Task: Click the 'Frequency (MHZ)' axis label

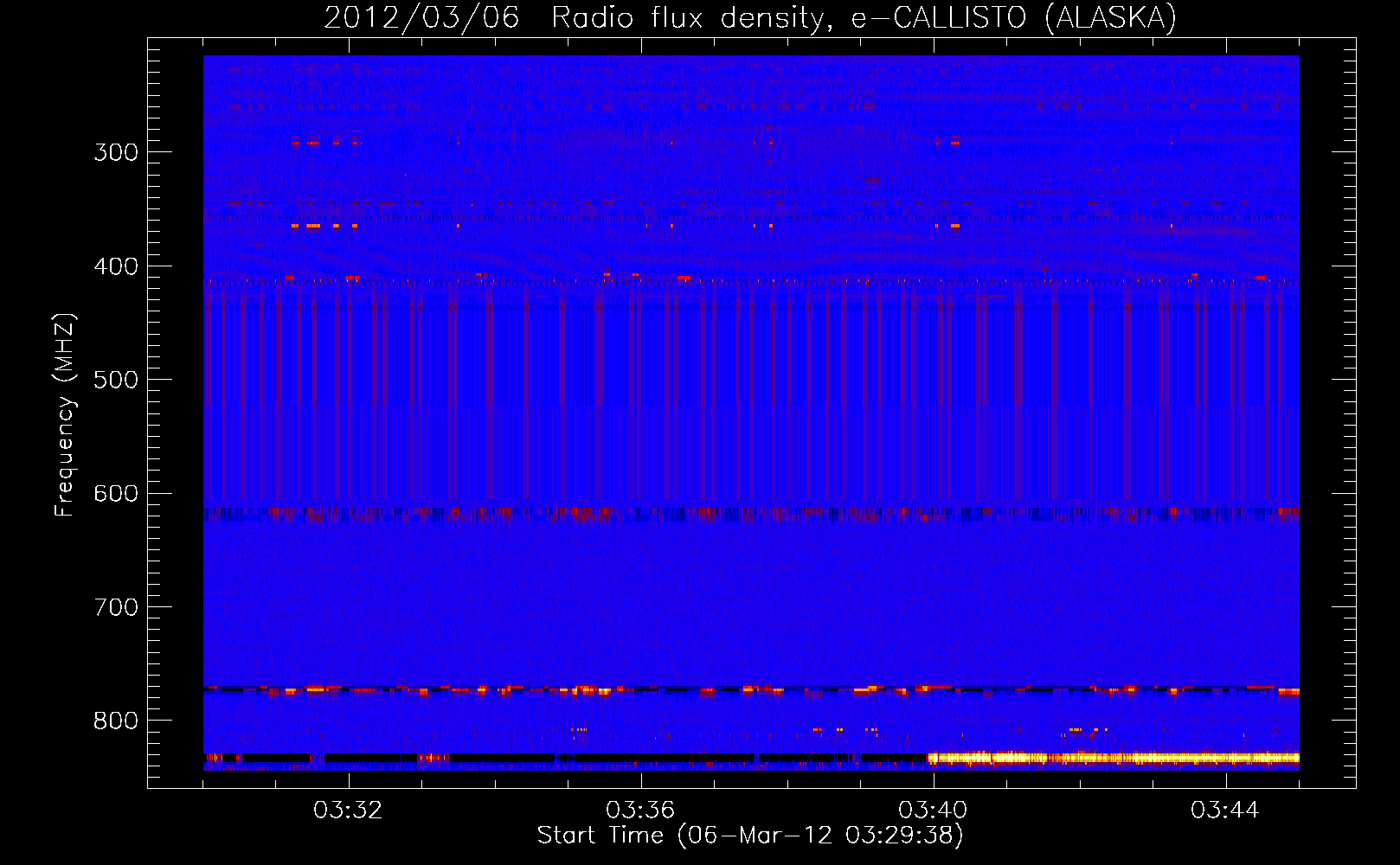Action: point(65,415)
